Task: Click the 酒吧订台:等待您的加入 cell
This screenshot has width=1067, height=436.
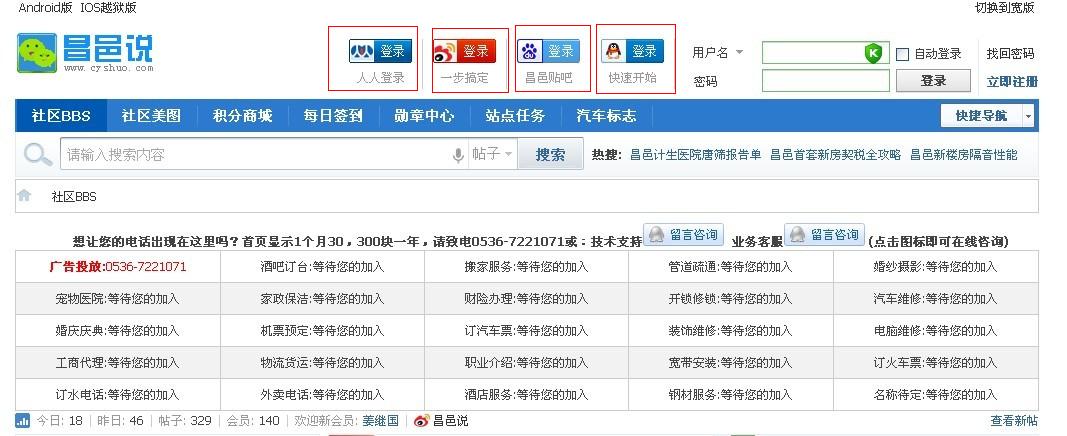Action: (x=323, y=267)
